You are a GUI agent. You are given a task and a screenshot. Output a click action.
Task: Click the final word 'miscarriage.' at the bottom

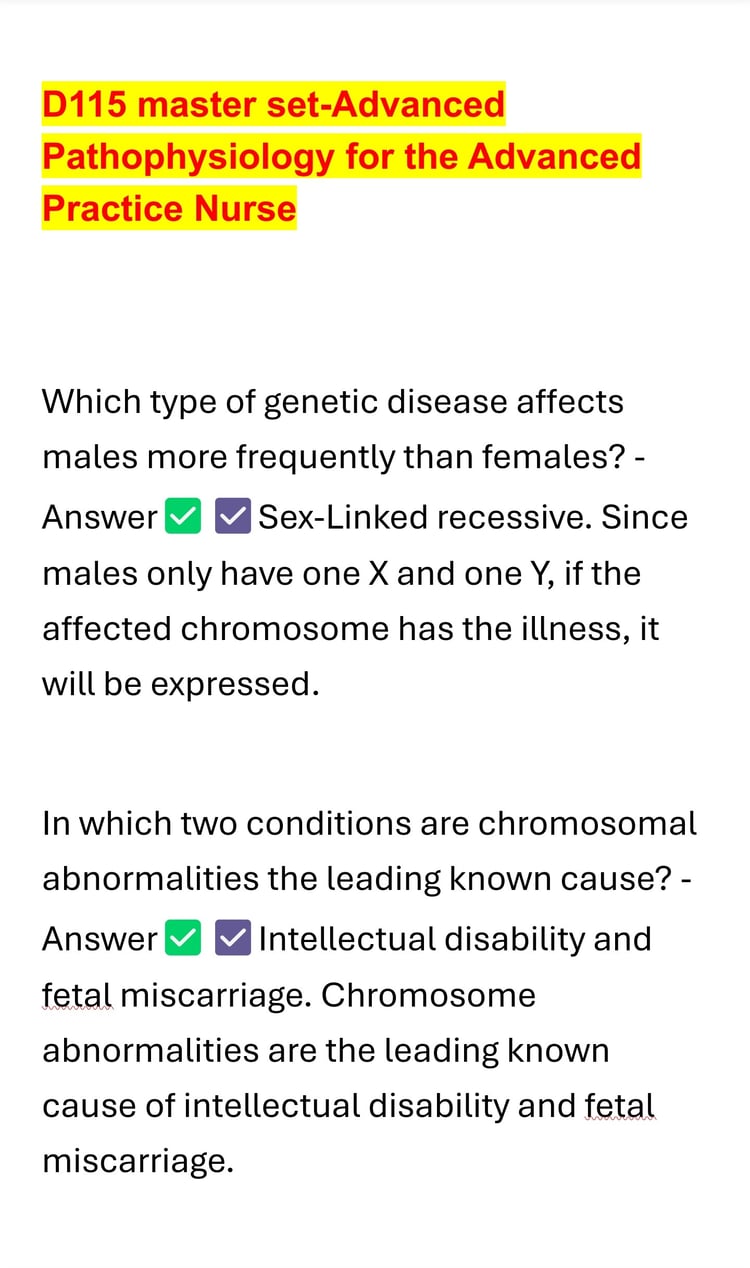137,1162
